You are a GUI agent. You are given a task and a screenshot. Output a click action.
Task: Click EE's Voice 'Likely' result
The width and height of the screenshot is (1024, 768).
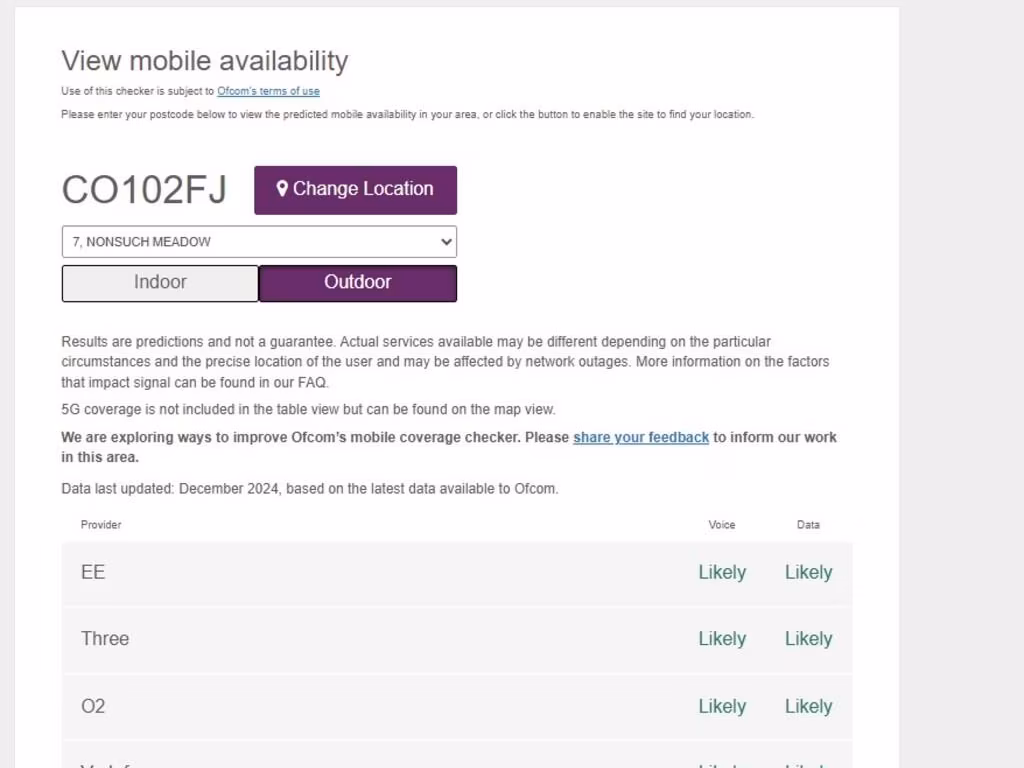[722, 573]
